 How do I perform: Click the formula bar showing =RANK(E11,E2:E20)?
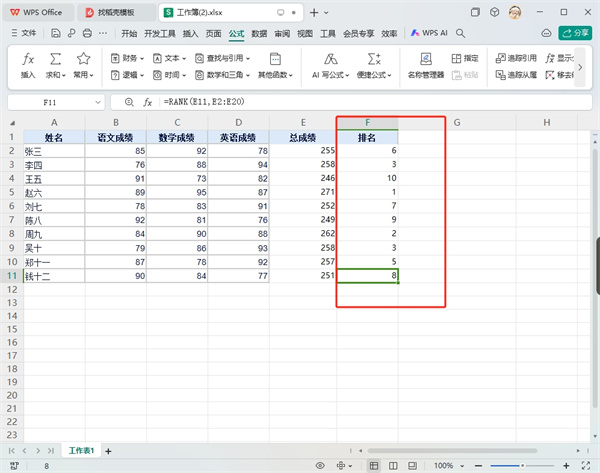(x=350, y=102)
